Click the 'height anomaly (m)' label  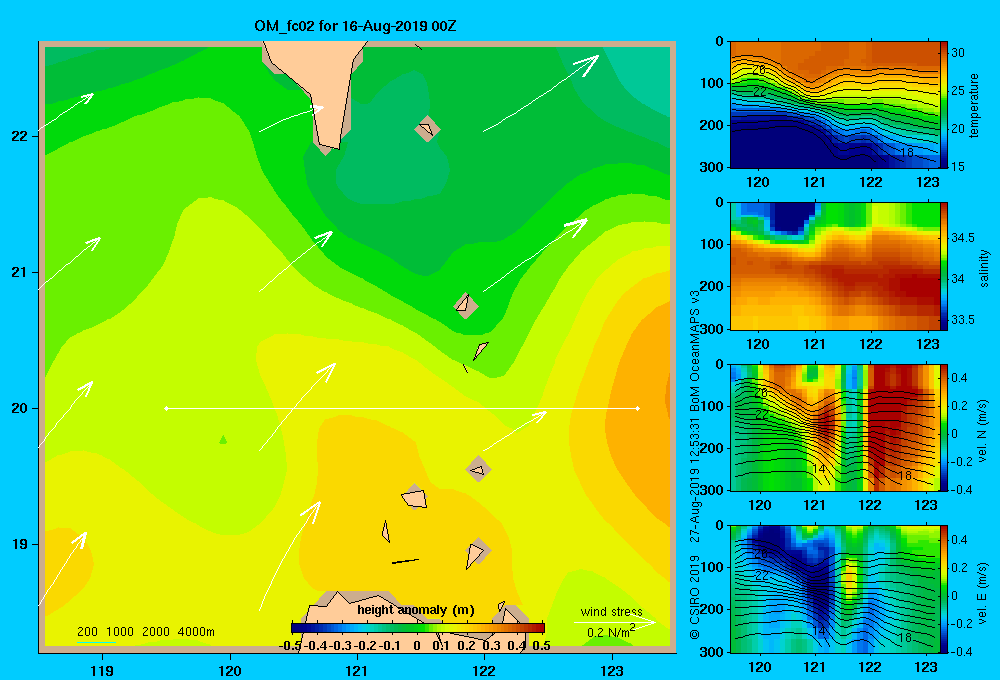click(416, 610)
